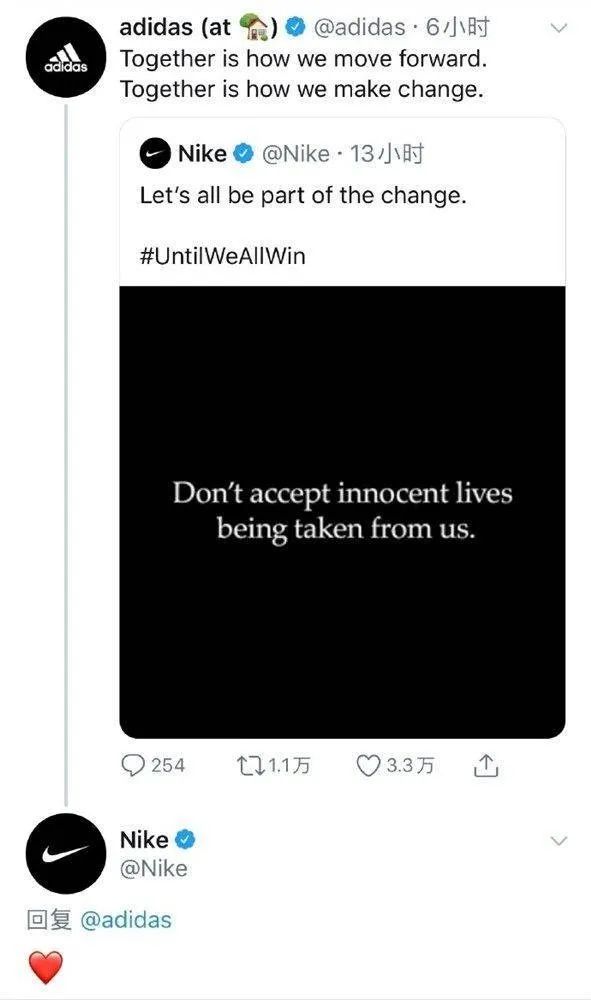The width and height of the screenshot is (591, 1000).
Task: Click adidas verified badge checkmark
Action: 295,27
